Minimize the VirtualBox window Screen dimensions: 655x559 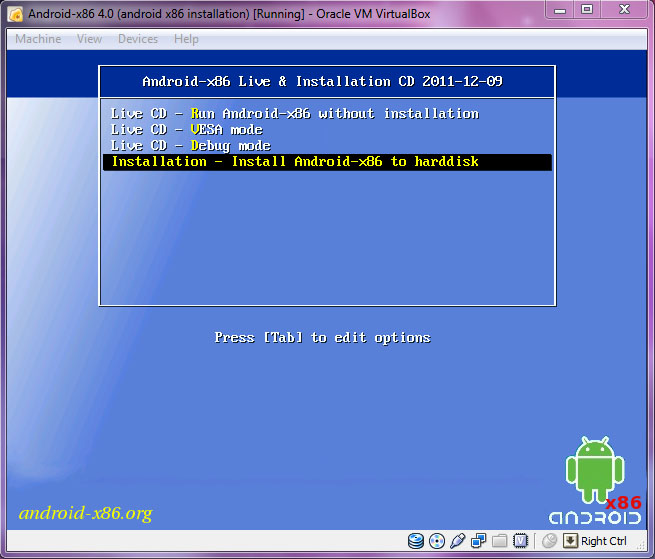click(x=560, y=10)
